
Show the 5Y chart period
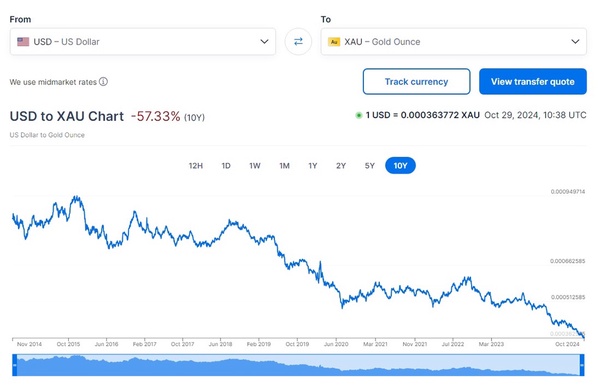370,166
